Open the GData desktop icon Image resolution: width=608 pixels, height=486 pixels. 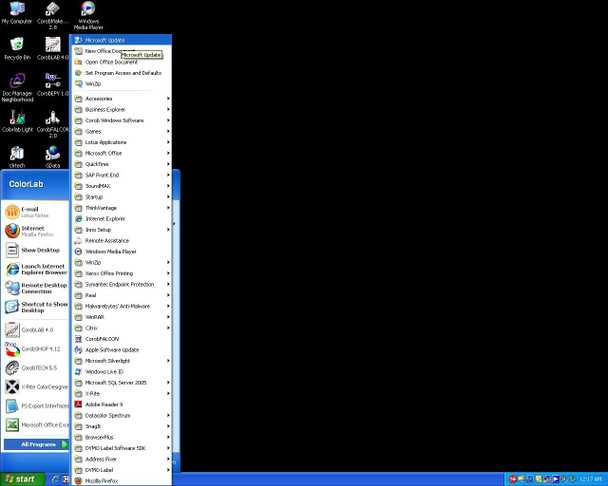[x=53, y=157]
